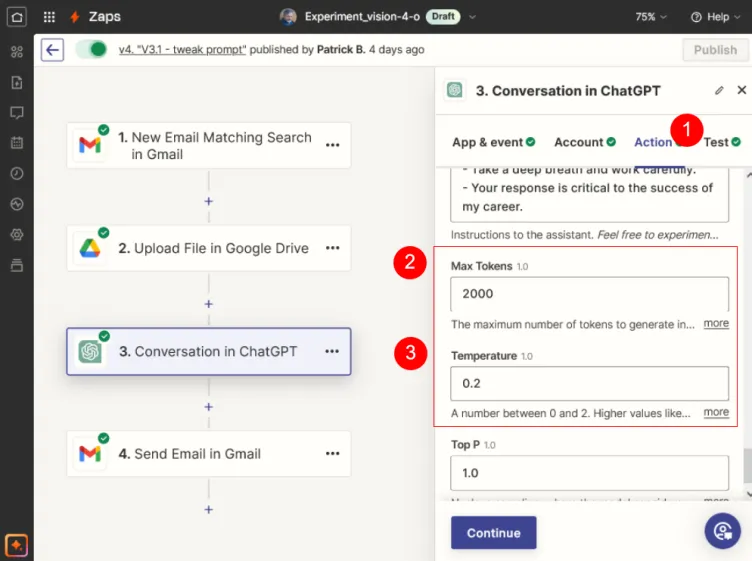This screenshot has height=561, width=752.
Task: Click the Zaps lightning bolt icon
Action: click(74, 17)
